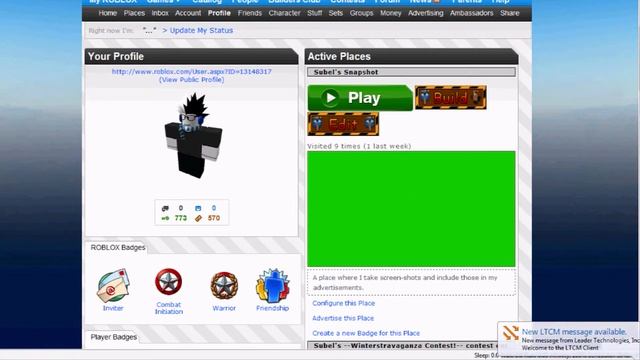
Task: Open the Money navigation item
Action: tap(391, 13)
